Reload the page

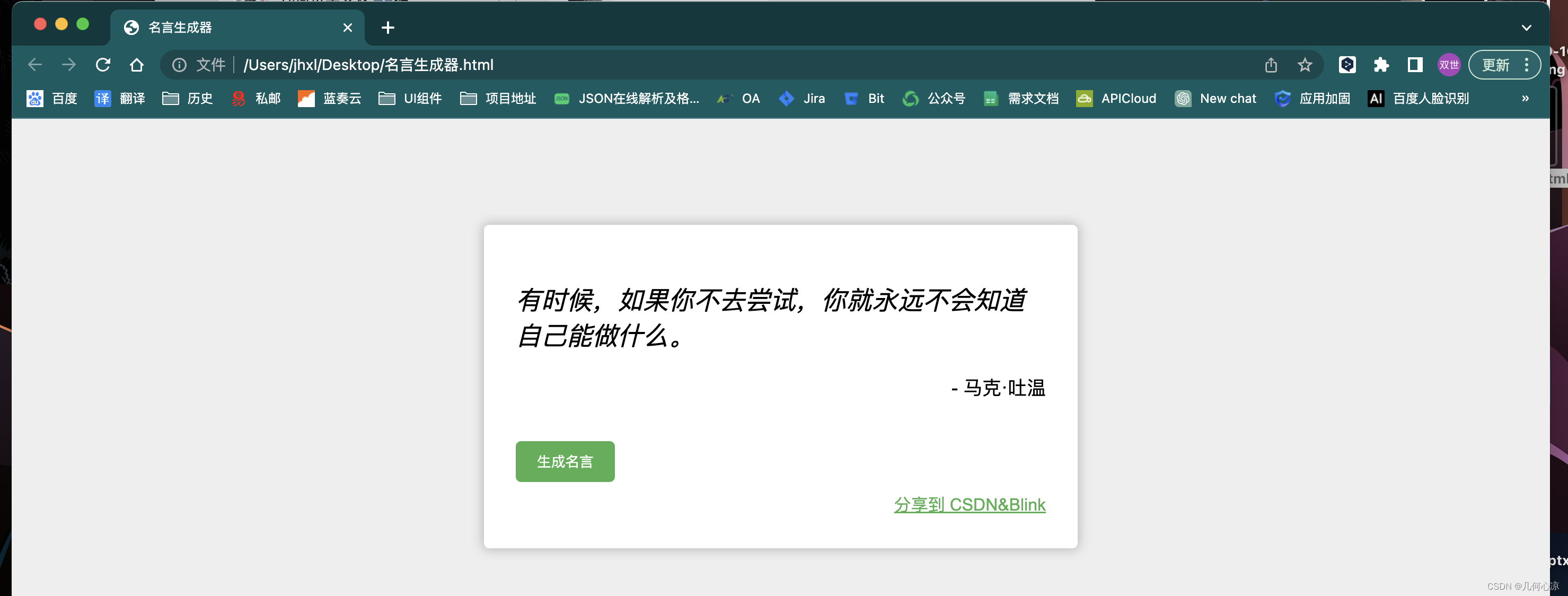(103, 65)
